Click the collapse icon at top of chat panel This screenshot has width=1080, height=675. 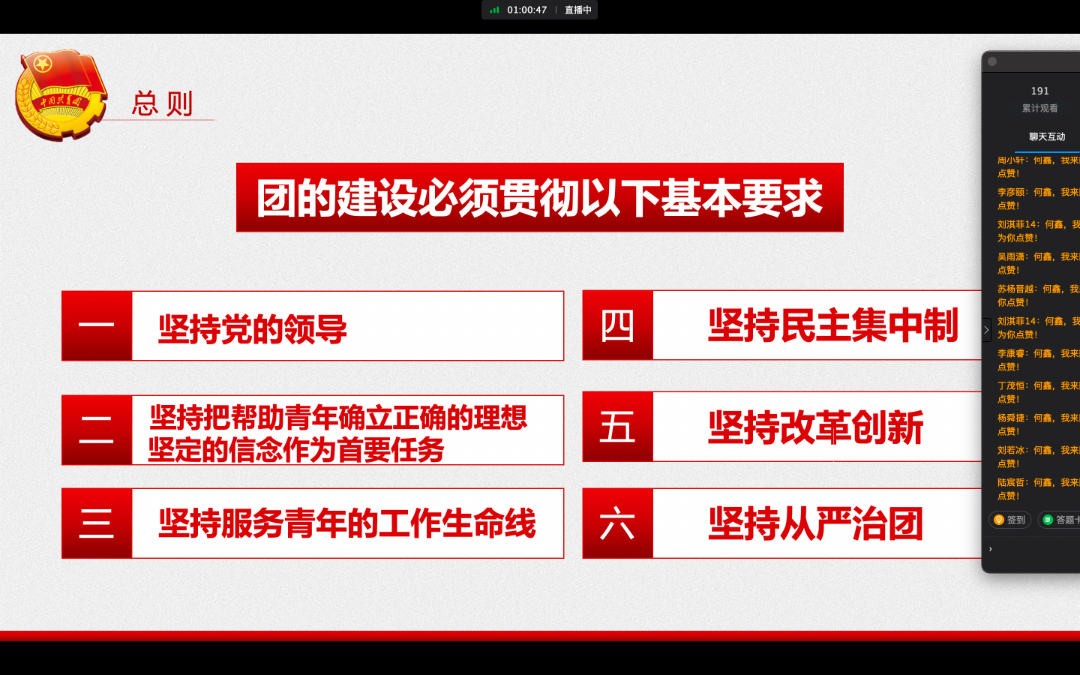point(993,60)
